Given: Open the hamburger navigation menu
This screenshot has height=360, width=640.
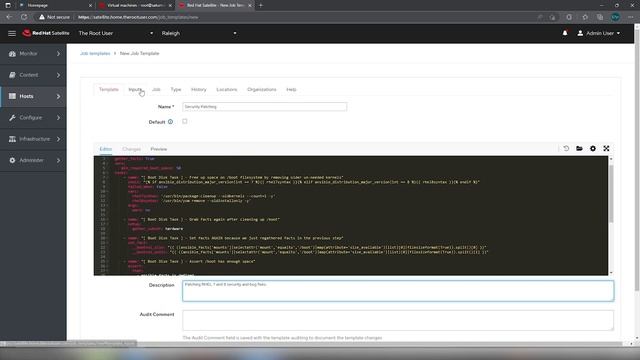Looking at the screenshot, I should coord(12,33).
